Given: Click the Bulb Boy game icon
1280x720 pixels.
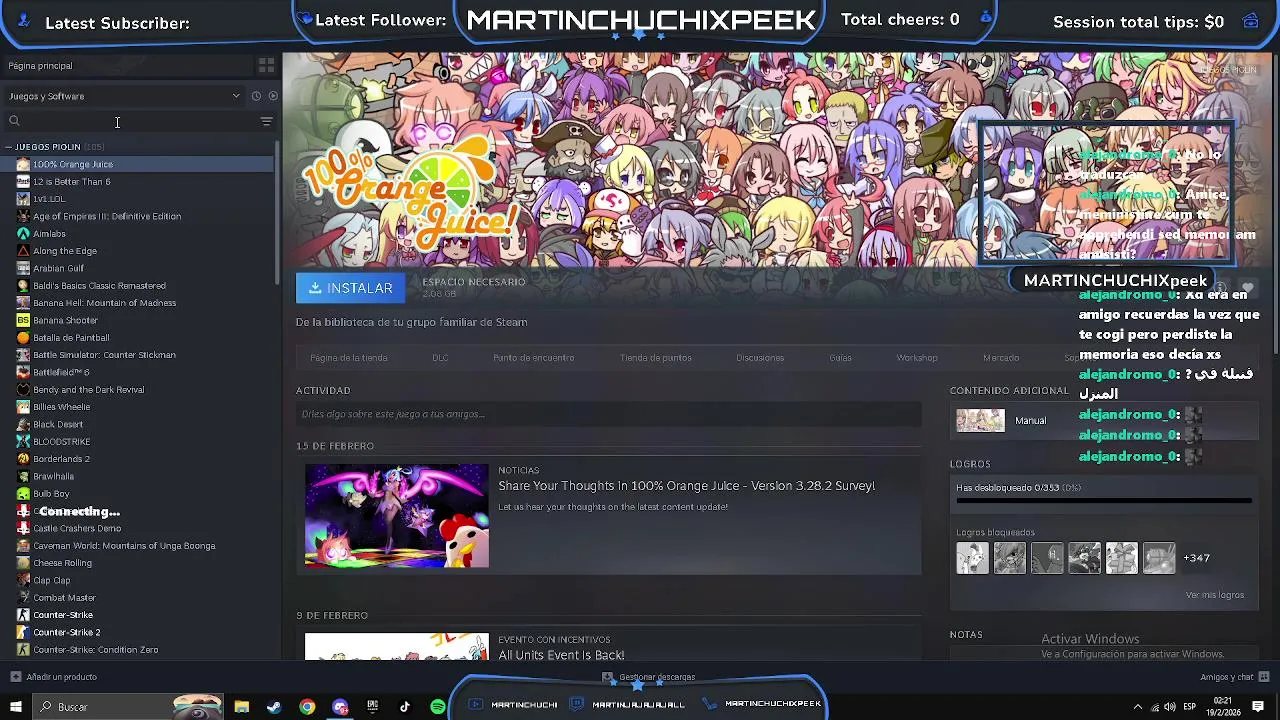Looking at the screenshot, I should point(23,494).
